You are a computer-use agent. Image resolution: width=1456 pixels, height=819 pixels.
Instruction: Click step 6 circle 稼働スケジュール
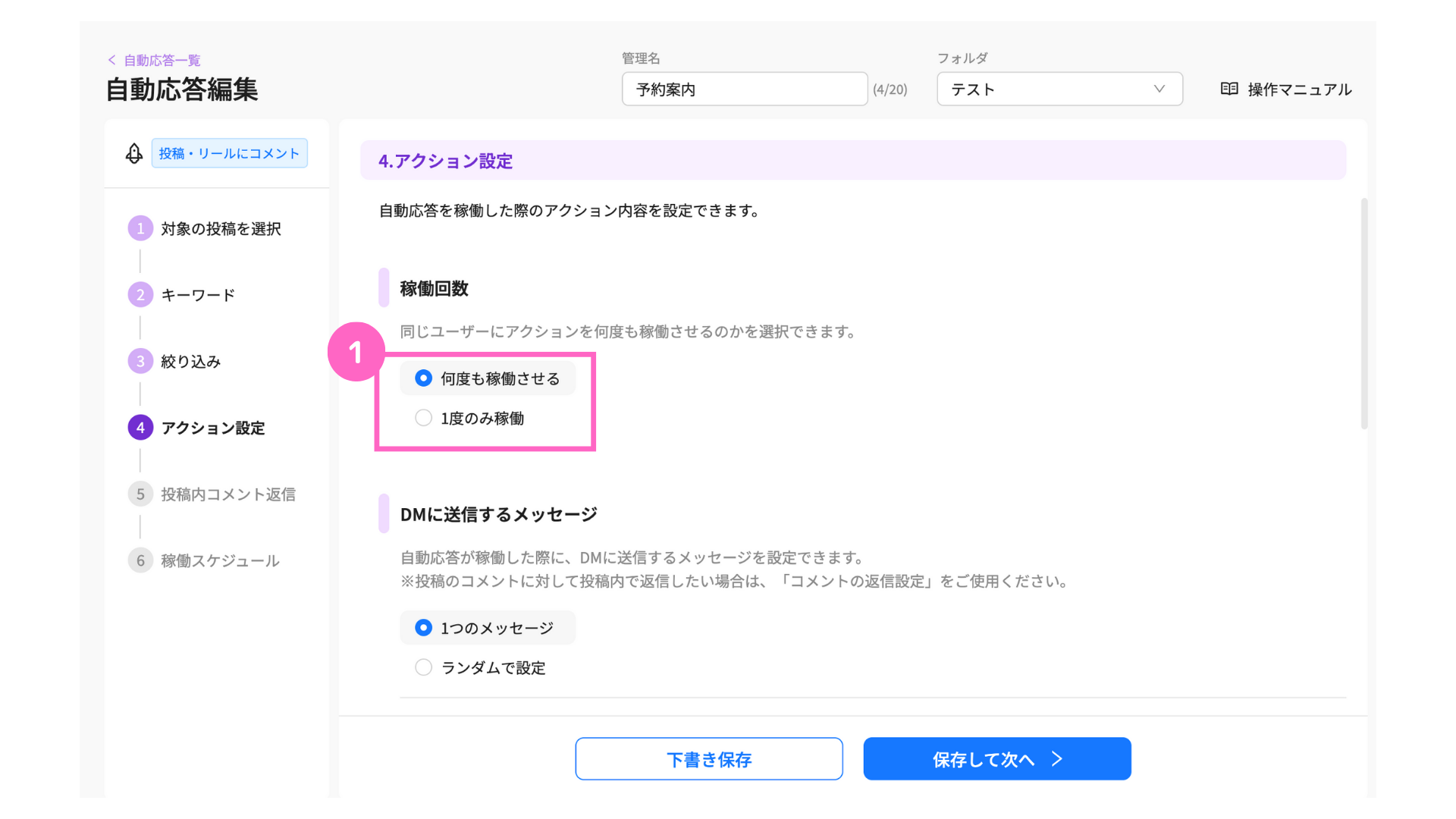point(140,560)
